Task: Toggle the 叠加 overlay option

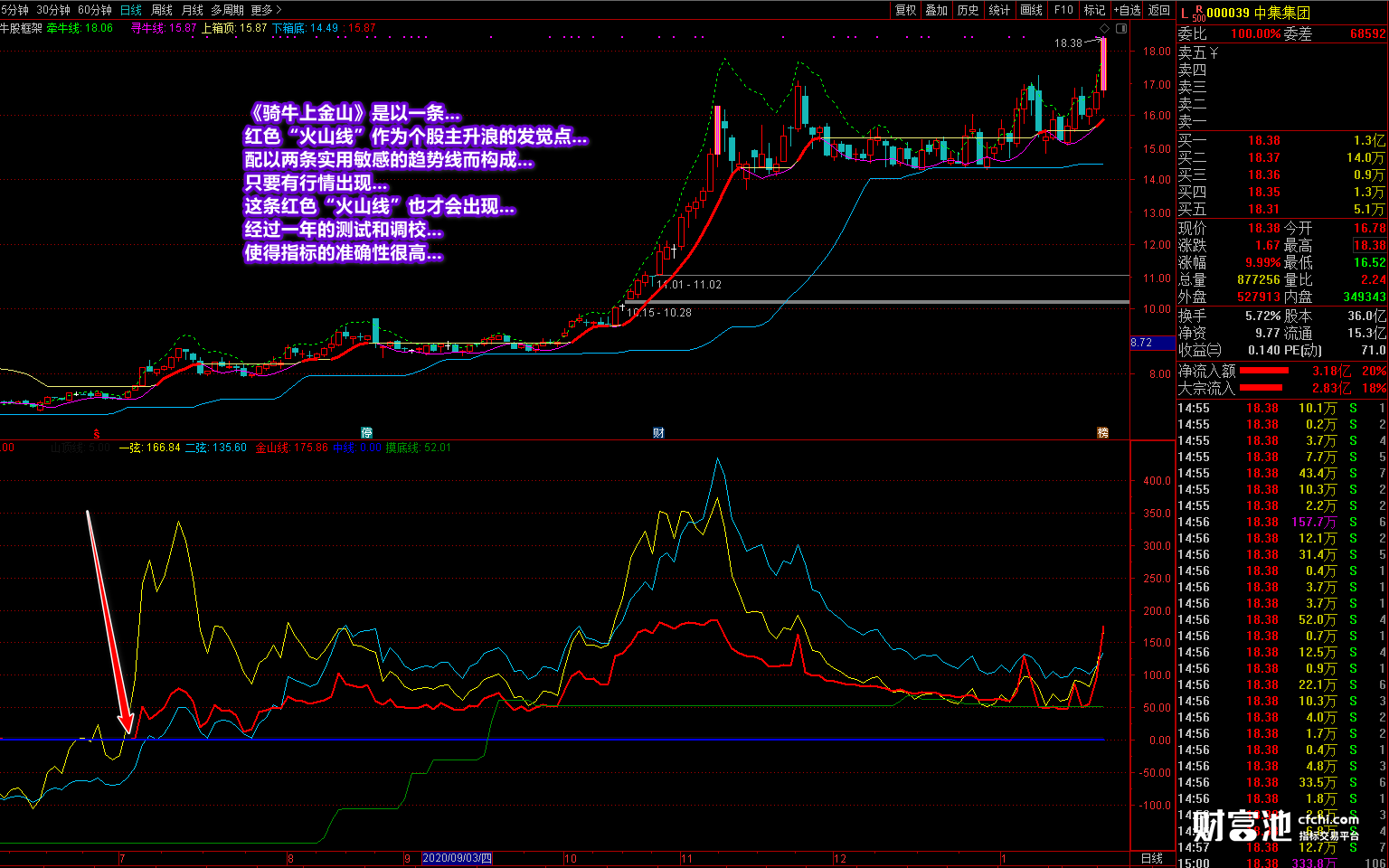Action: [x=937, y=10]
